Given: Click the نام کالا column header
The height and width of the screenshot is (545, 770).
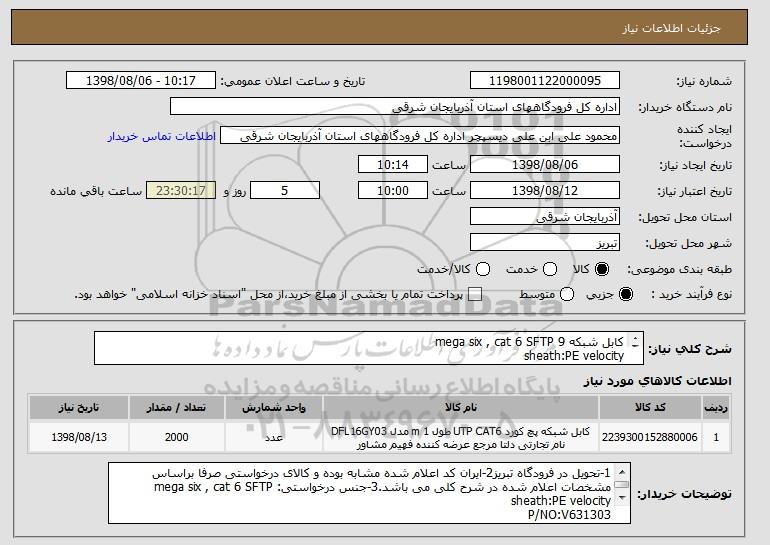Looking at the screenshot, I should click(x=461, y=408).
